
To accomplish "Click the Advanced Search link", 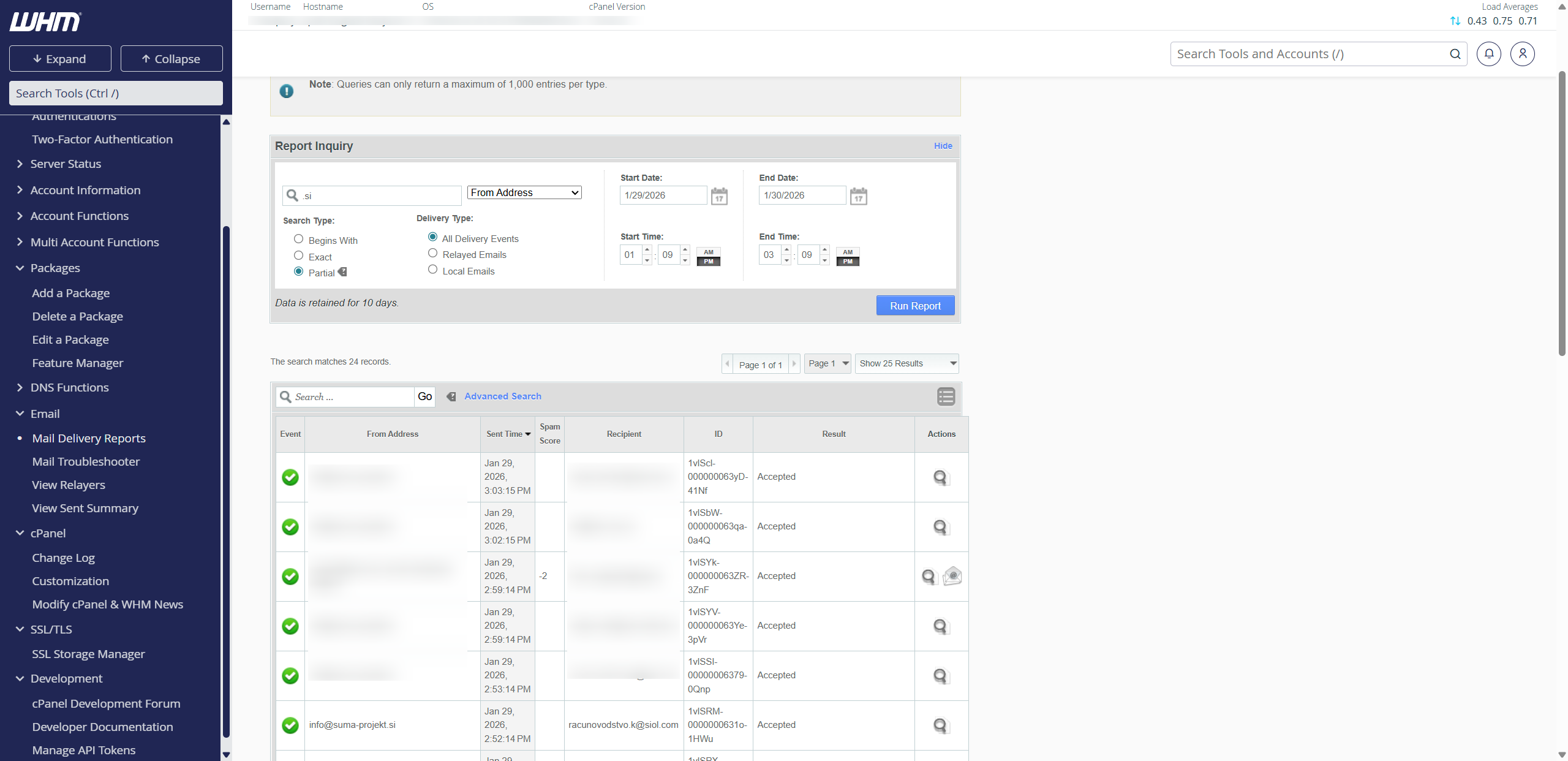I will (x=502, y=396).
